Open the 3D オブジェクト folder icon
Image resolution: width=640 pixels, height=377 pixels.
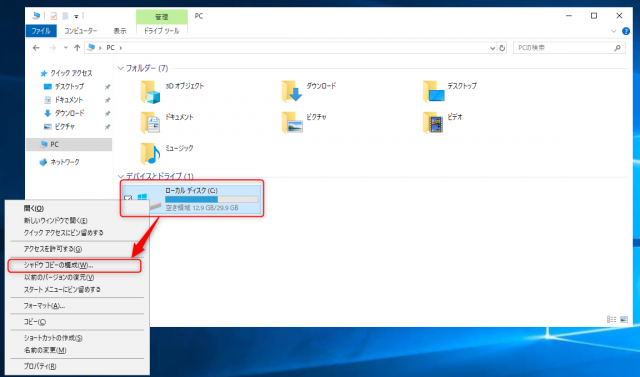(x=150, y=91)
